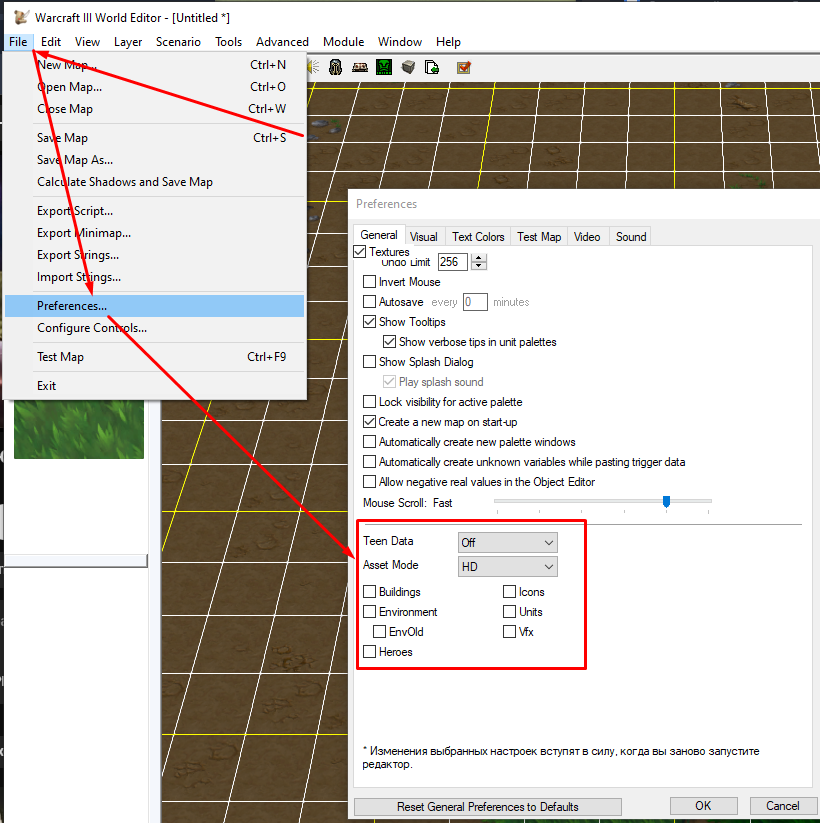Tick the Environment asset checkbox
820x823 pixels.
370,612
